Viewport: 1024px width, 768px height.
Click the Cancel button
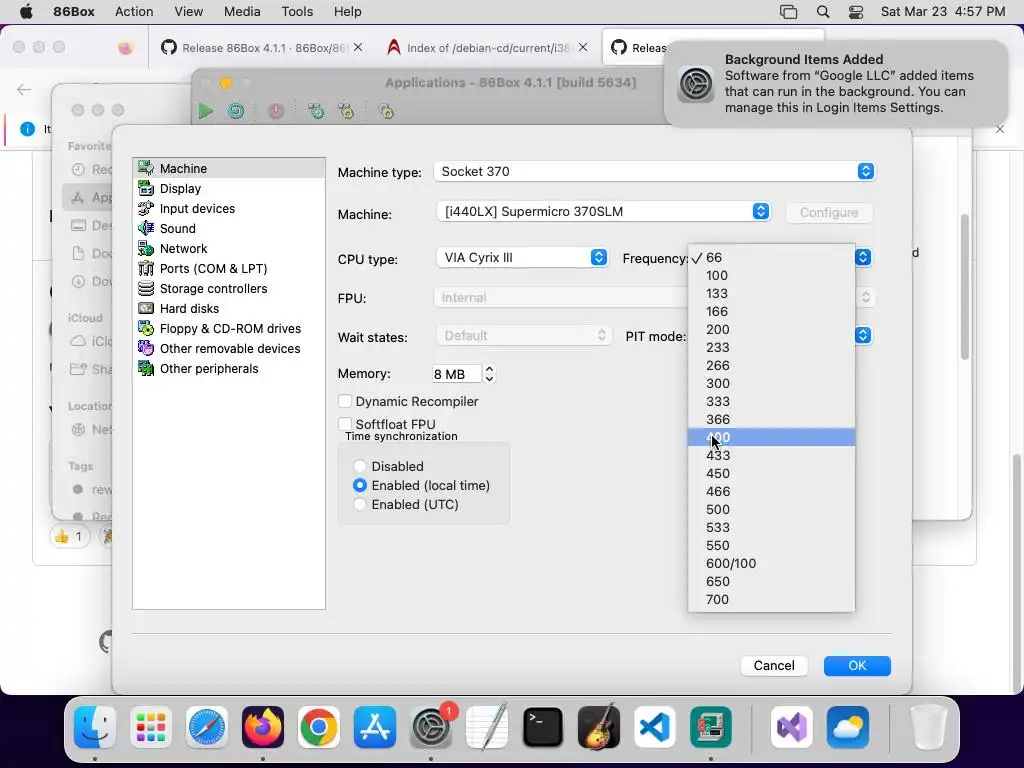[774, 665]
